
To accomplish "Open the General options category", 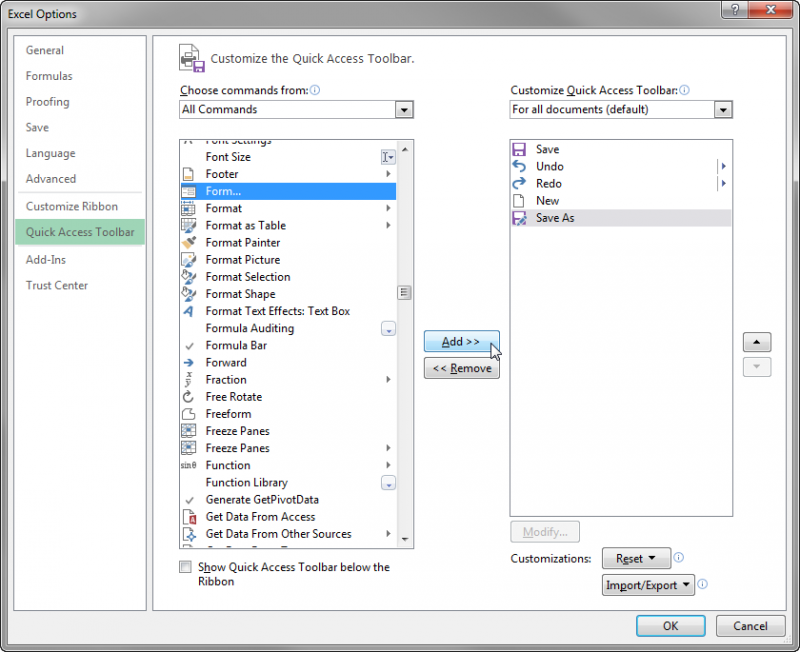I will 45,51.
